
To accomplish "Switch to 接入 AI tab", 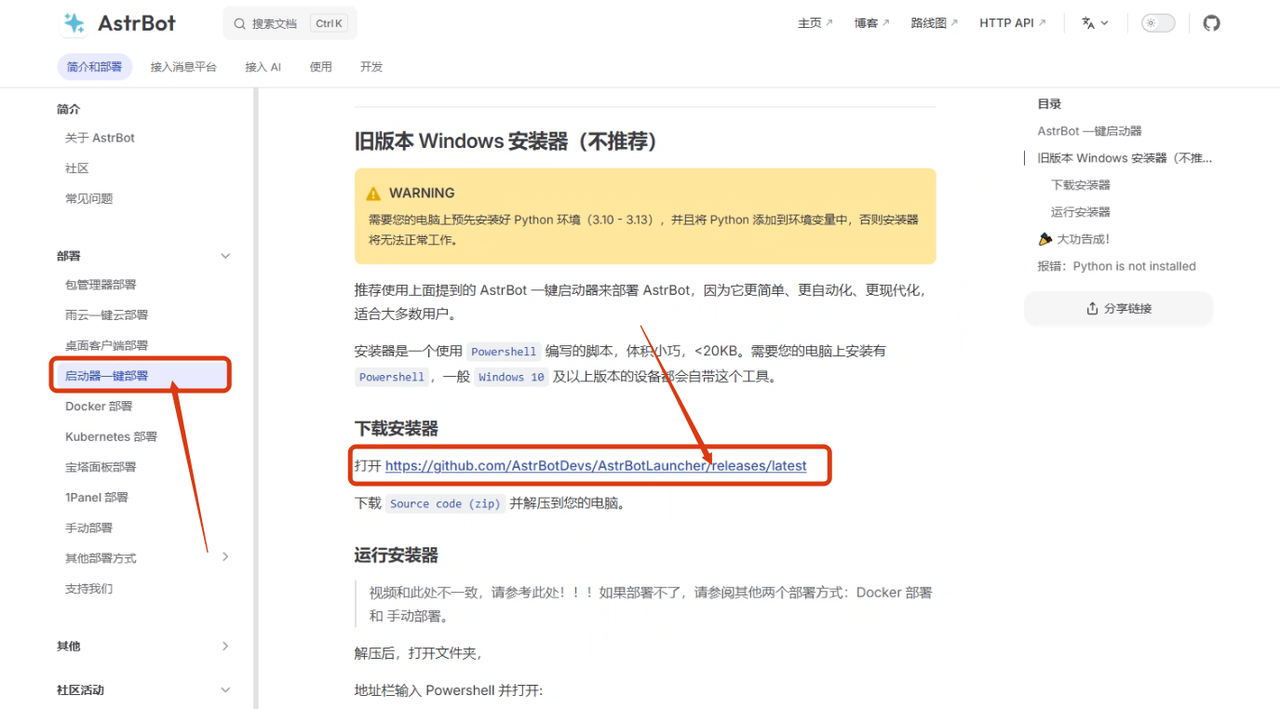I will [x=263, y=67].
